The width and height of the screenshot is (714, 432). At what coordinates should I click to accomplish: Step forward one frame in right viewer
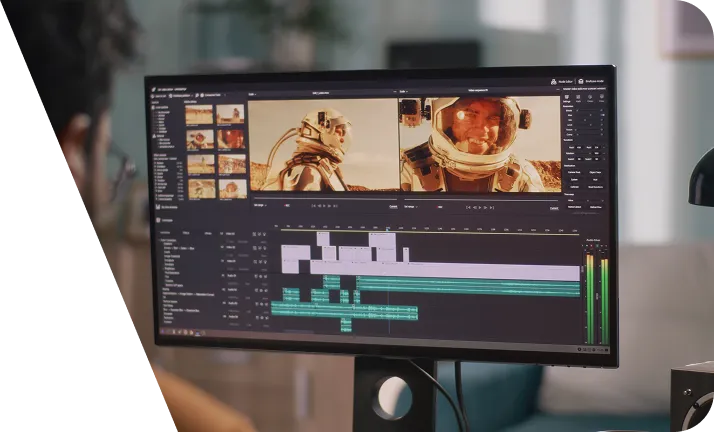tap(485, 208)
